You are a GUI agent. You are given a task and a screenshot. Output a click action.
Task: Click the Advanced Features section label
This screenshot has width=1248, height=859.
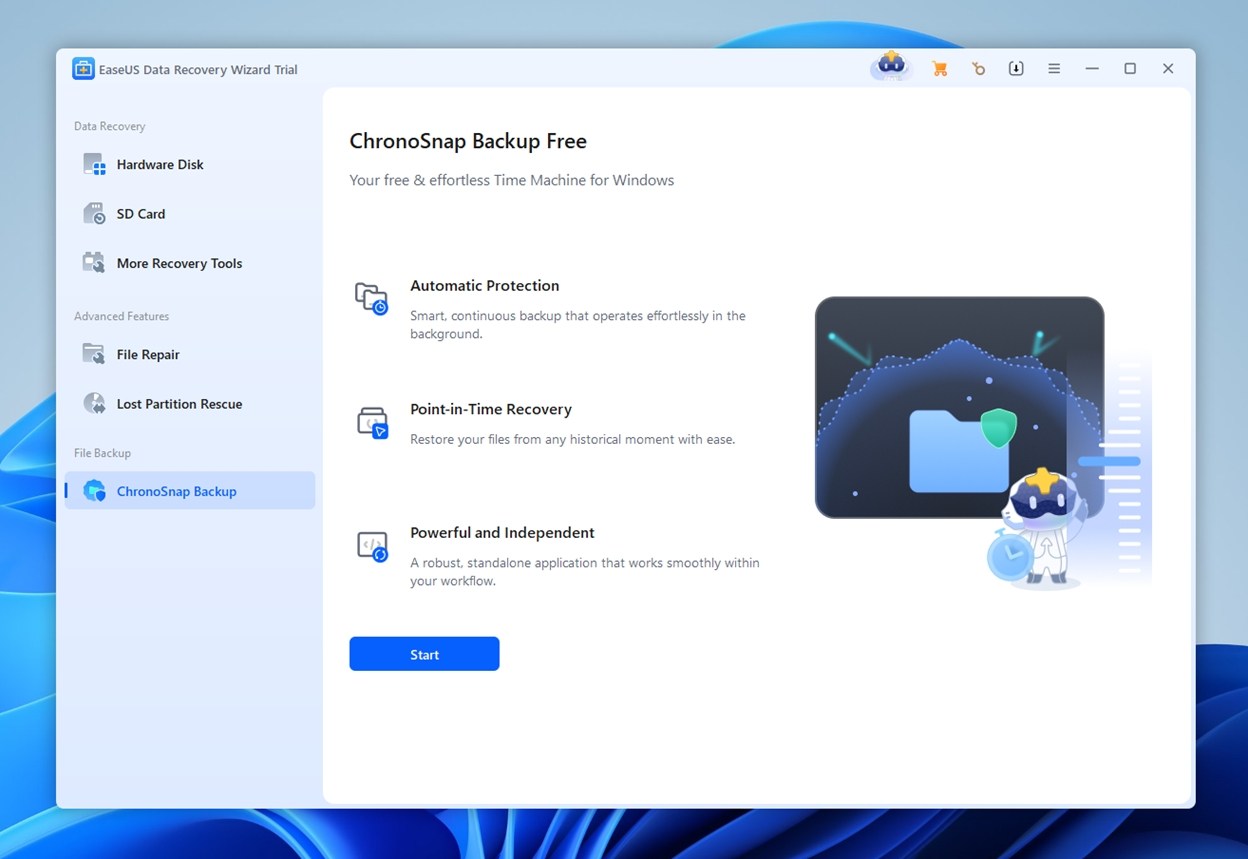click(x=121, y=316)
